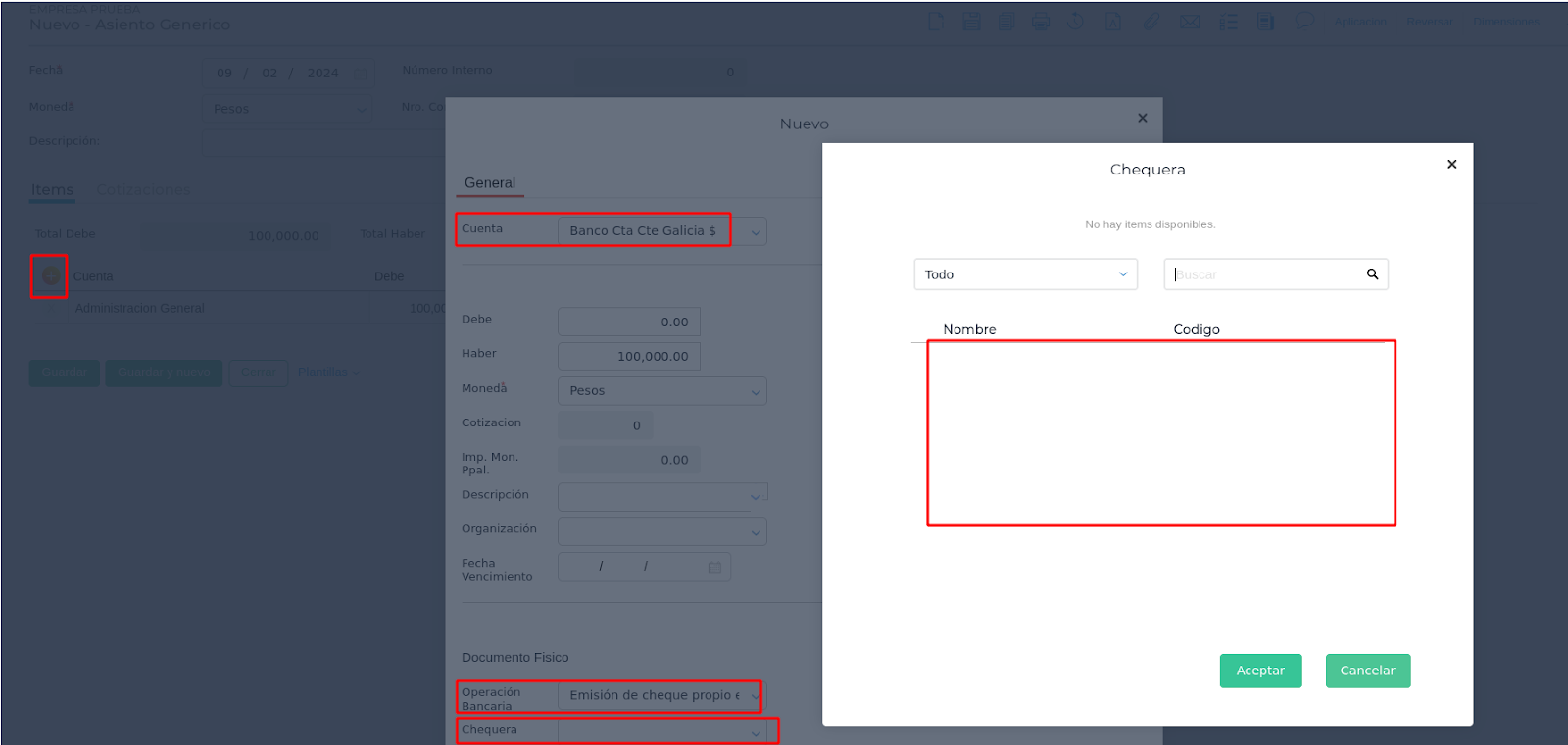Click the search magnifier icon in Chequera
This screenshot has height=745, width=1568.
tap(1372, 274)
